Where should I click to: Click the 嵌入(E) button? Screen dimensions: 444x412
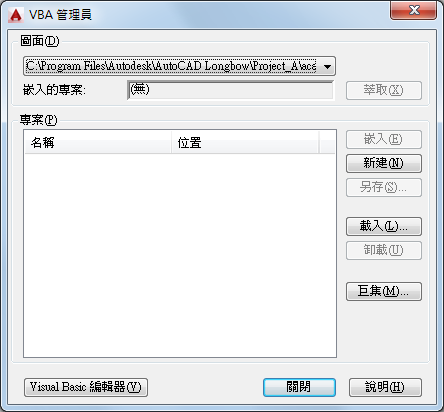384,139
